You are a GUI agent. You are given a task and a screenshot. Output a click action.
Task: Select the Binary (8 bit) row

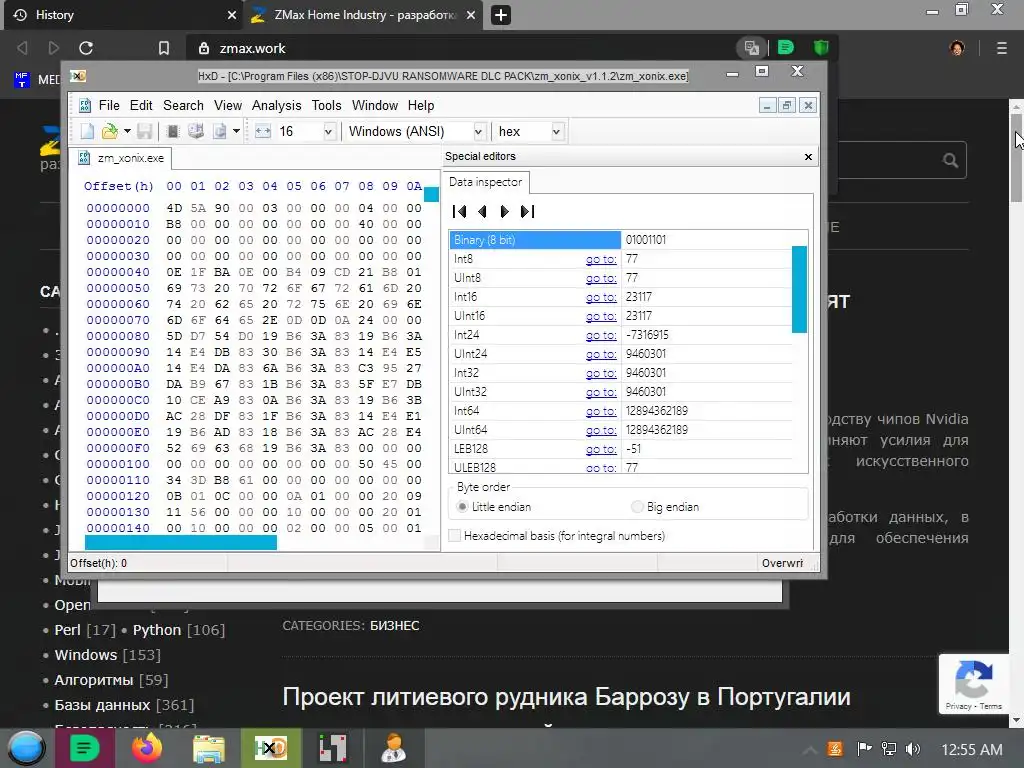(620, 240)
